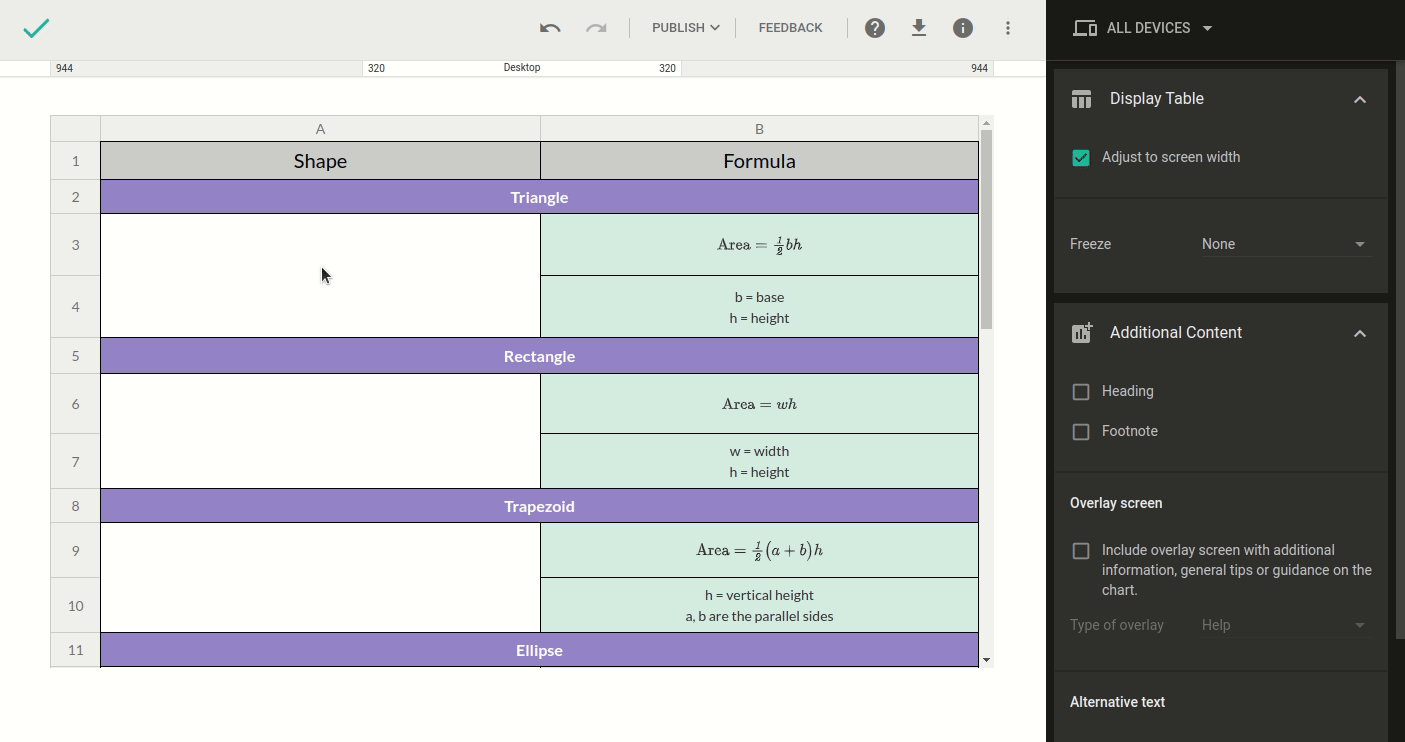Open the three-dot more options menu
This screenshot has width=1405, height=742.
coord(1008,28)
